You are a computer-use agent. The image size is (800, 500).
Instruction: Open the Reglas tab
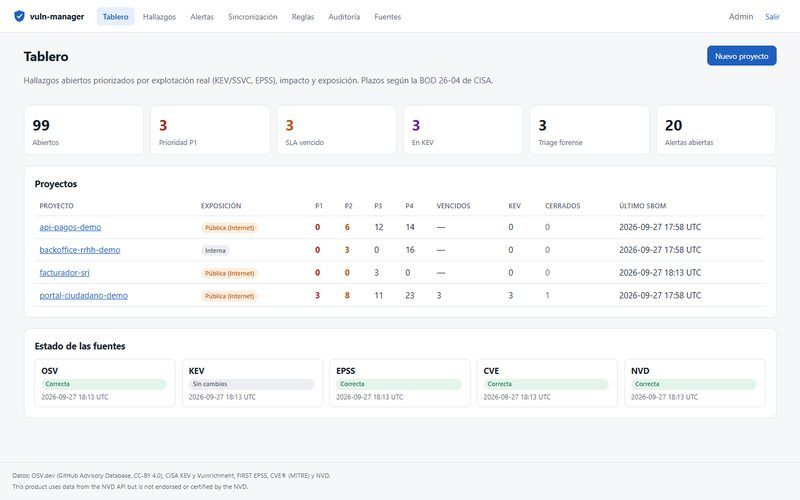[303, 17]
